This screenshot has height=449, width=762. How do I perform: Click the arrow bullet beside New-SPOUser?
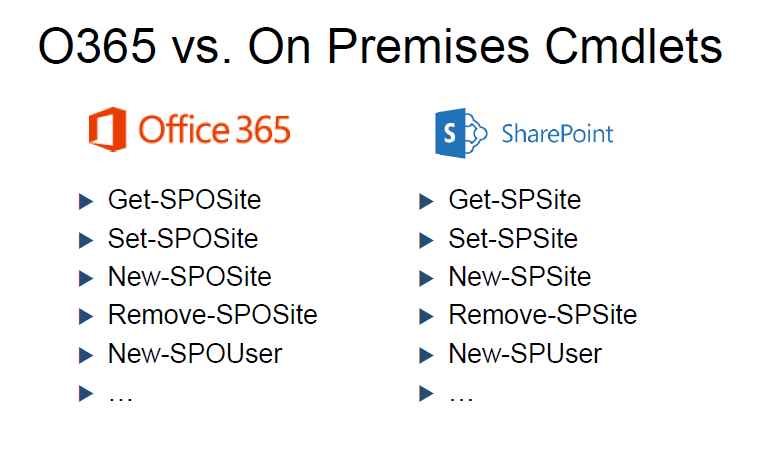86,355
